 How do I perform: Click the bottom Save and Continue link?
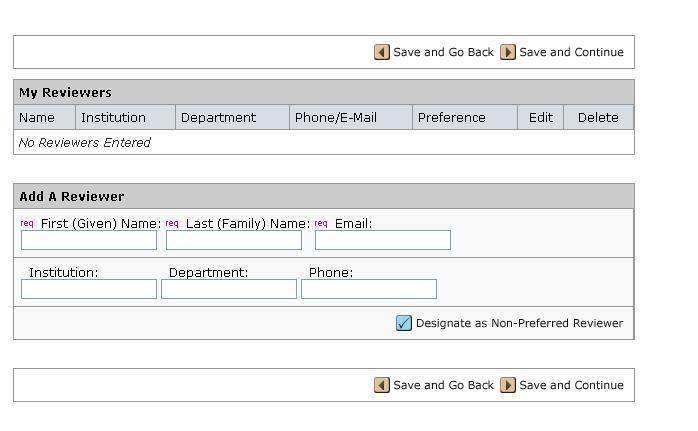571,385
